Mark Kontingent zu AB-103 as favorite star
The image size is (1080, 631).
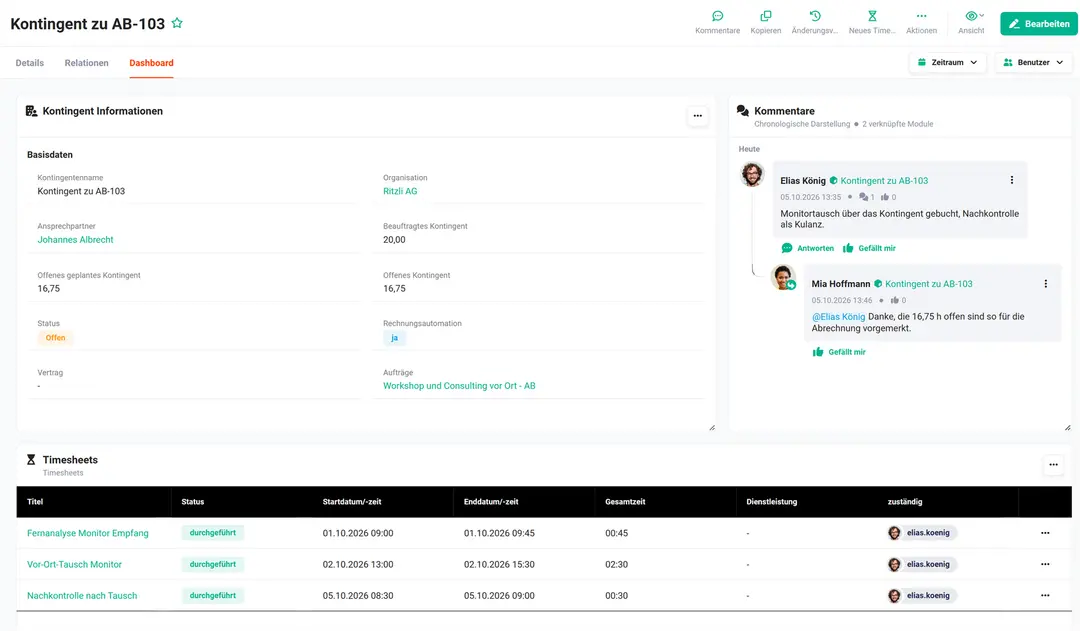pos(177,23)
